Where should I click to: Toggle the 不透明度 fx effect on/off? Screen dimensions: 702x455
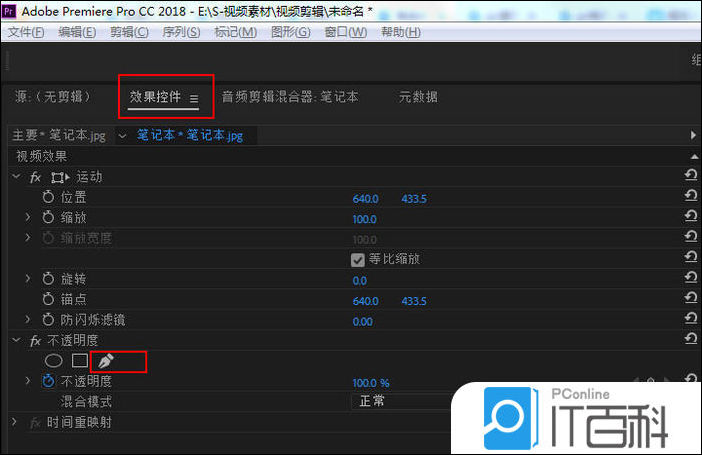coord(35,341)
